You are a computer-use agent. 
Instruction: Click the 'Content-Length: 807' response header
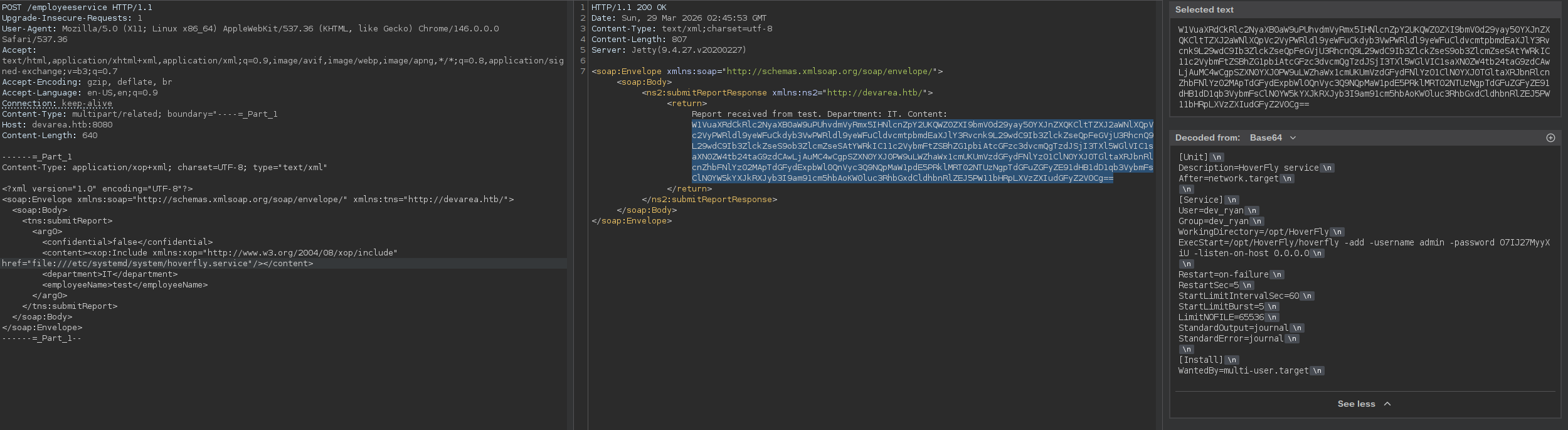(x=639, y=40)
